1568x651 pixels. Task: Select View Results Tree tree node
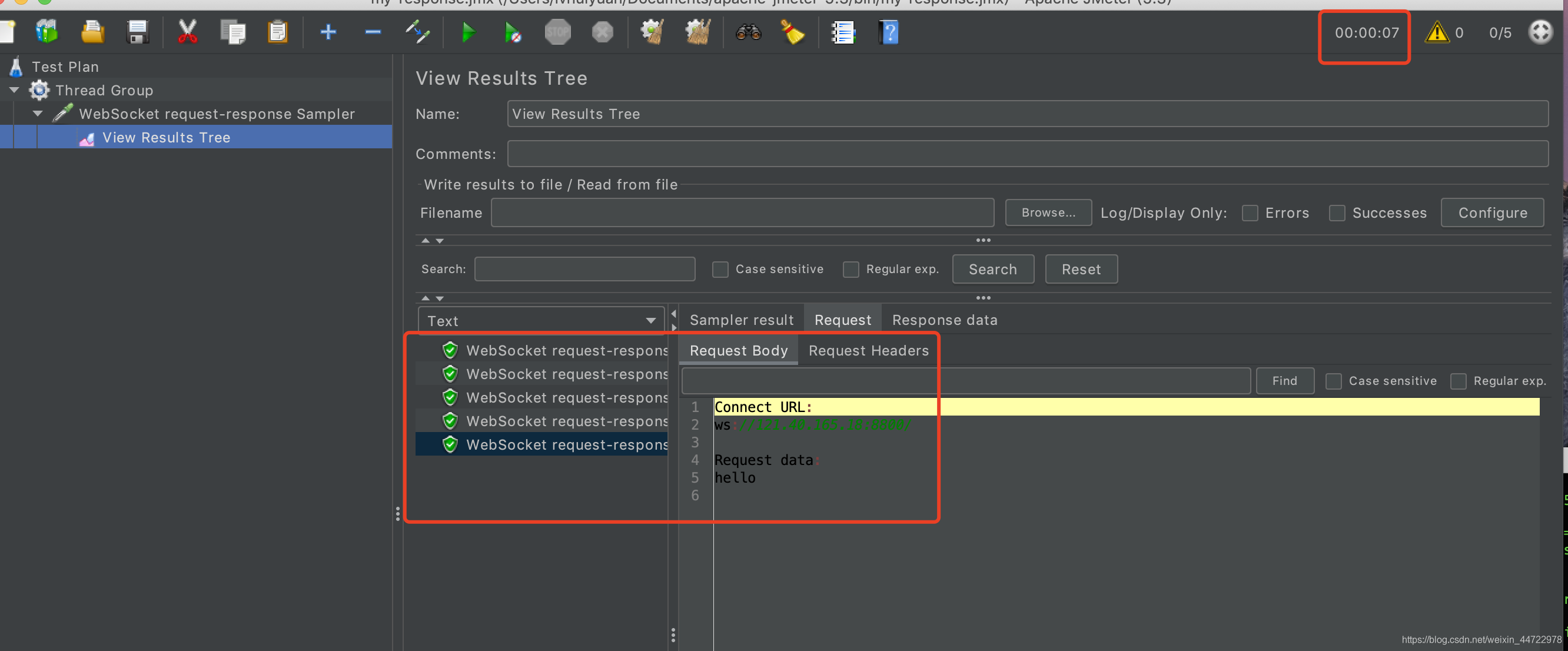click(166, 138)
